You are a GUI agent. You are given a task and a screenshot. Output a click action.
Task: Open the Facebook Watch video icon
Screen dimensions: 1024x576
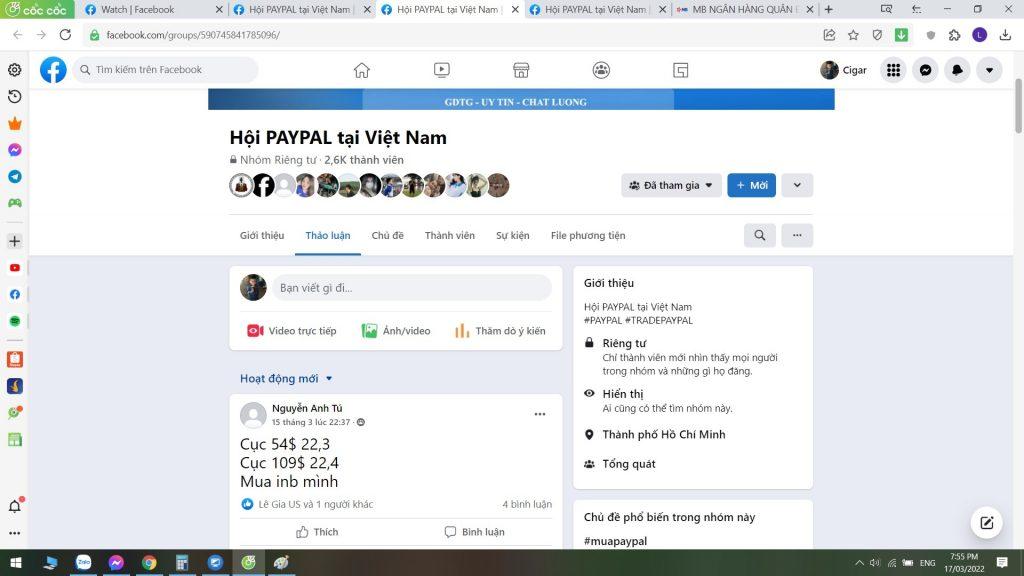coord(441,70)
